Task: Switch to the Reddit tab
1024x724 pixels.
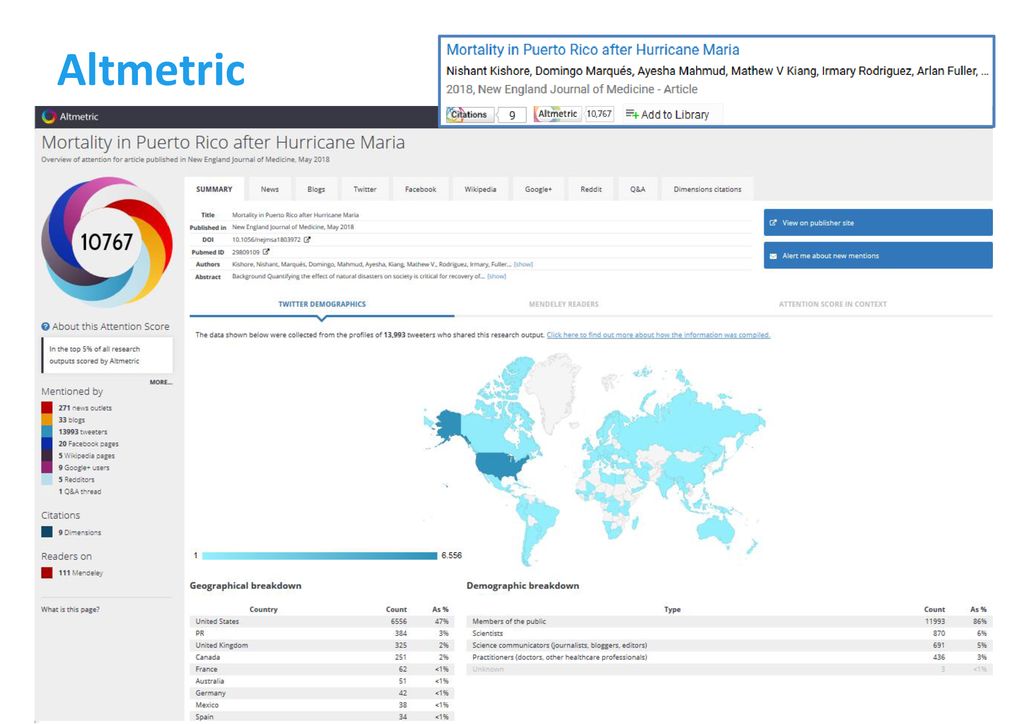Action: [591, 189]
